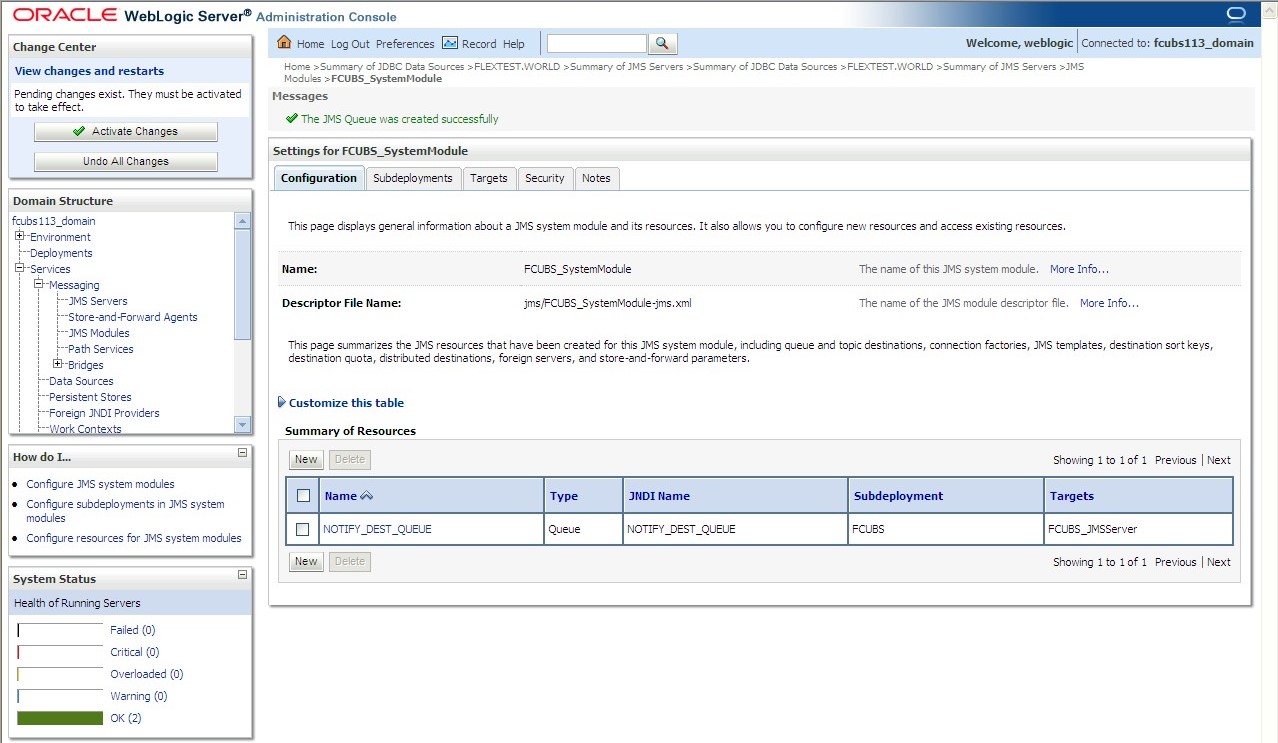
Task: Switch to the Notes tab
Action: coord(596,178)
